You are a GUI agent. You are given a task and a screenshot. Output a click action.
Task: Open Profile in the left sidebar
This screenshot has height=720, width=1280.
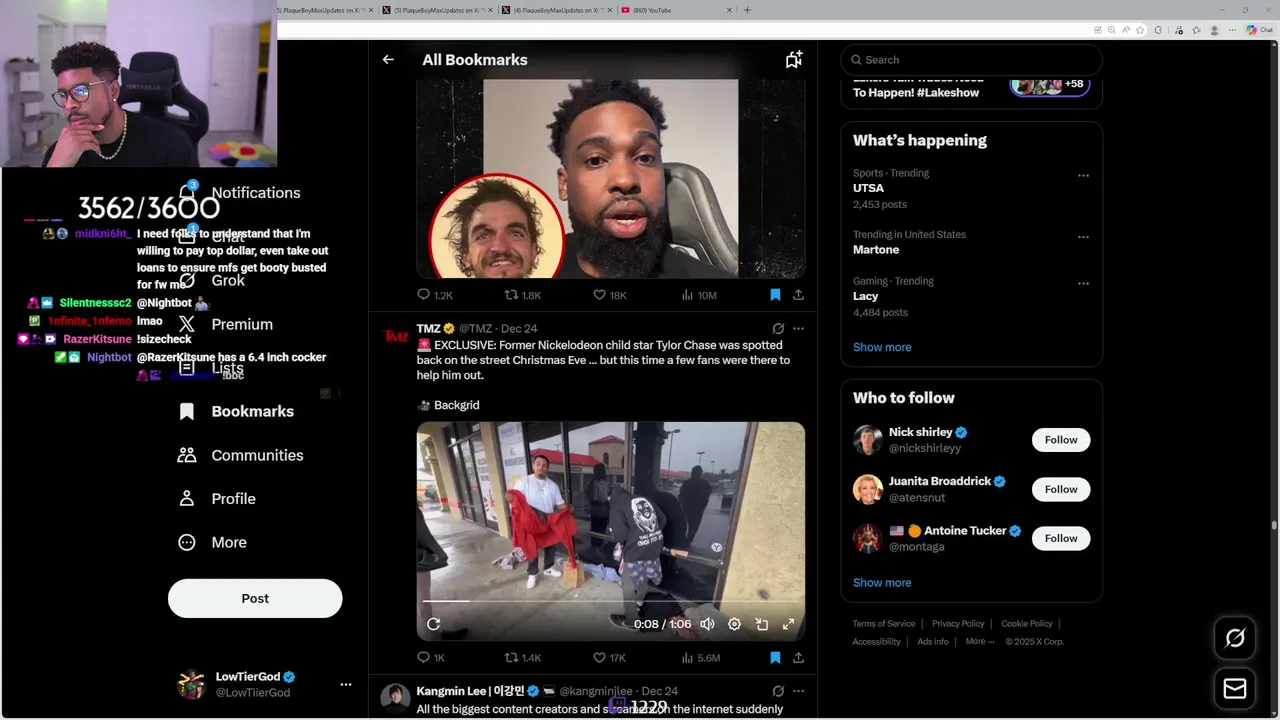click(217, 498)
